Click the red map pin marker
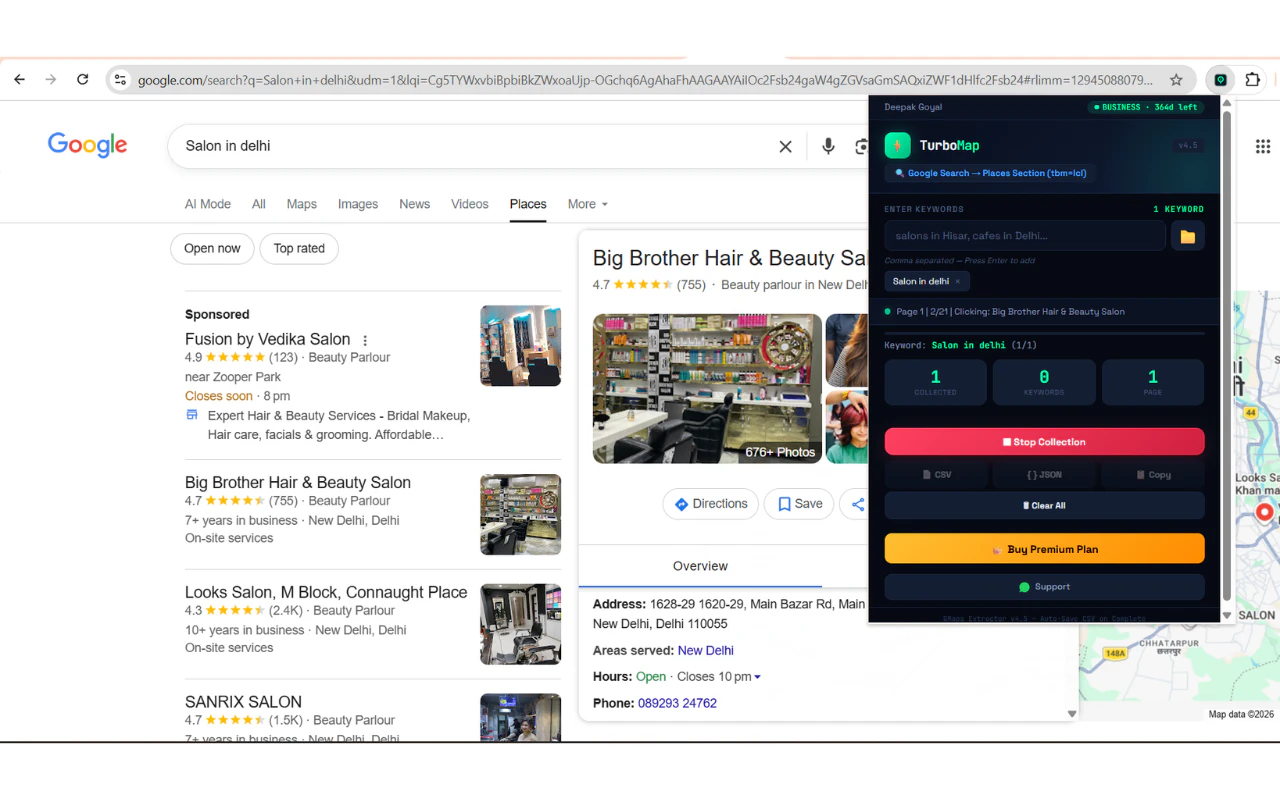The height and width of the screenshot is (800, 1280). (1265, 513)
